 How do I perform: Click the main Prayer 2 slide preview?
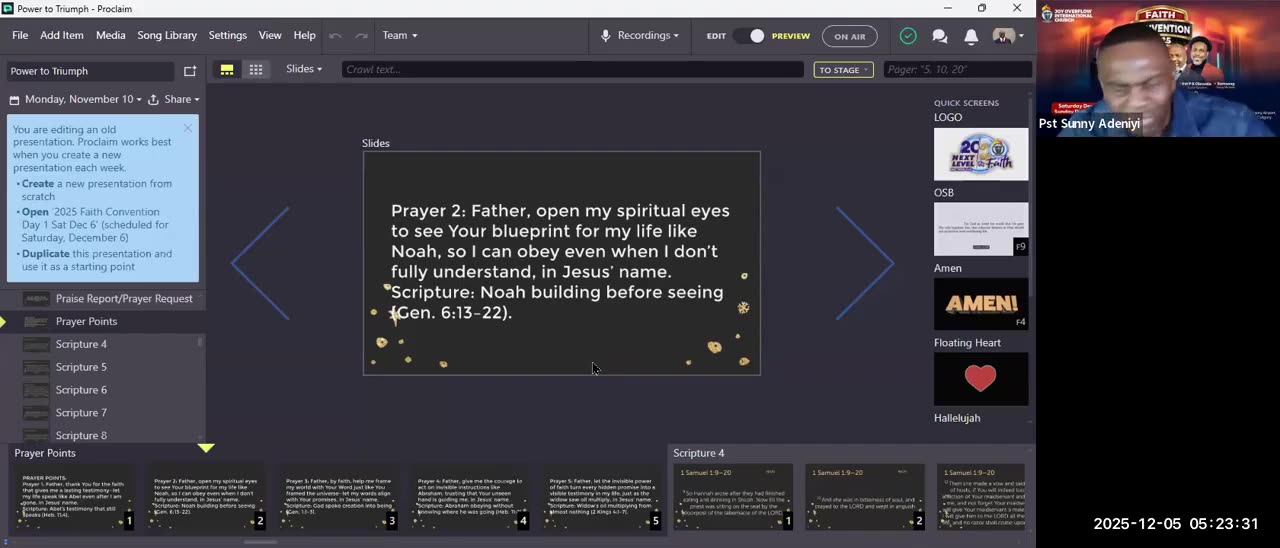coord(561,263)
